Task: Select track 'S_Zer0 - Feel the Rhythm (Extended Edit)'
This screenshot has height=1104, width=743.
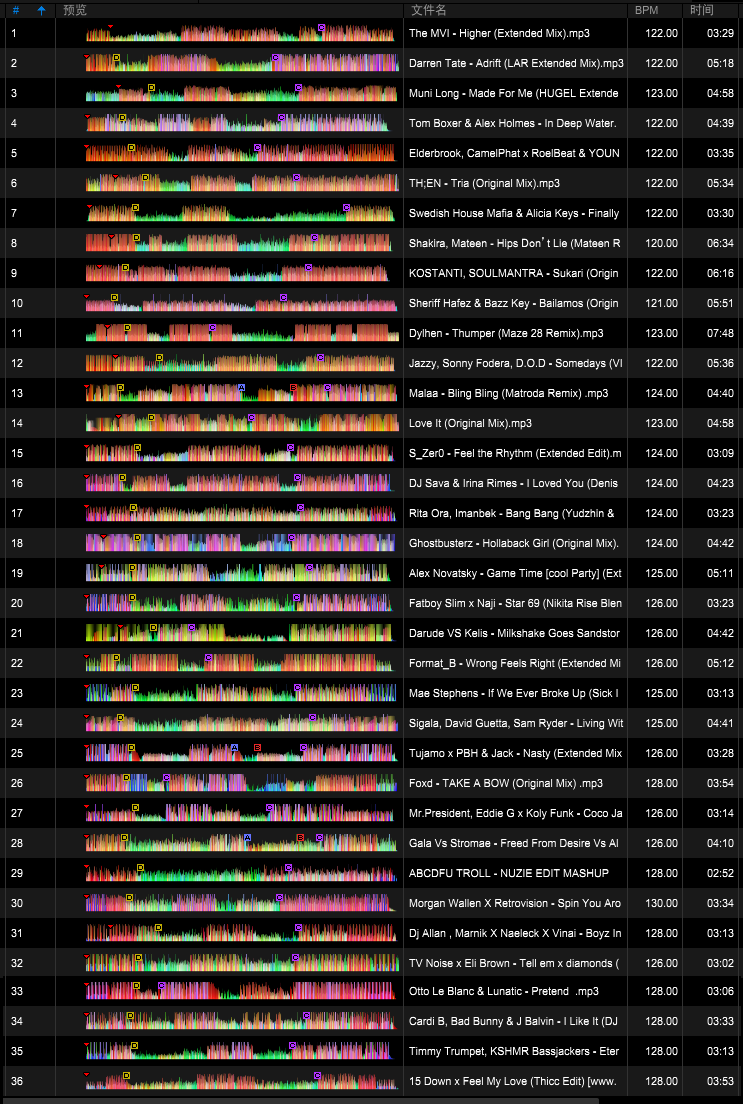Action: [515, 453]
